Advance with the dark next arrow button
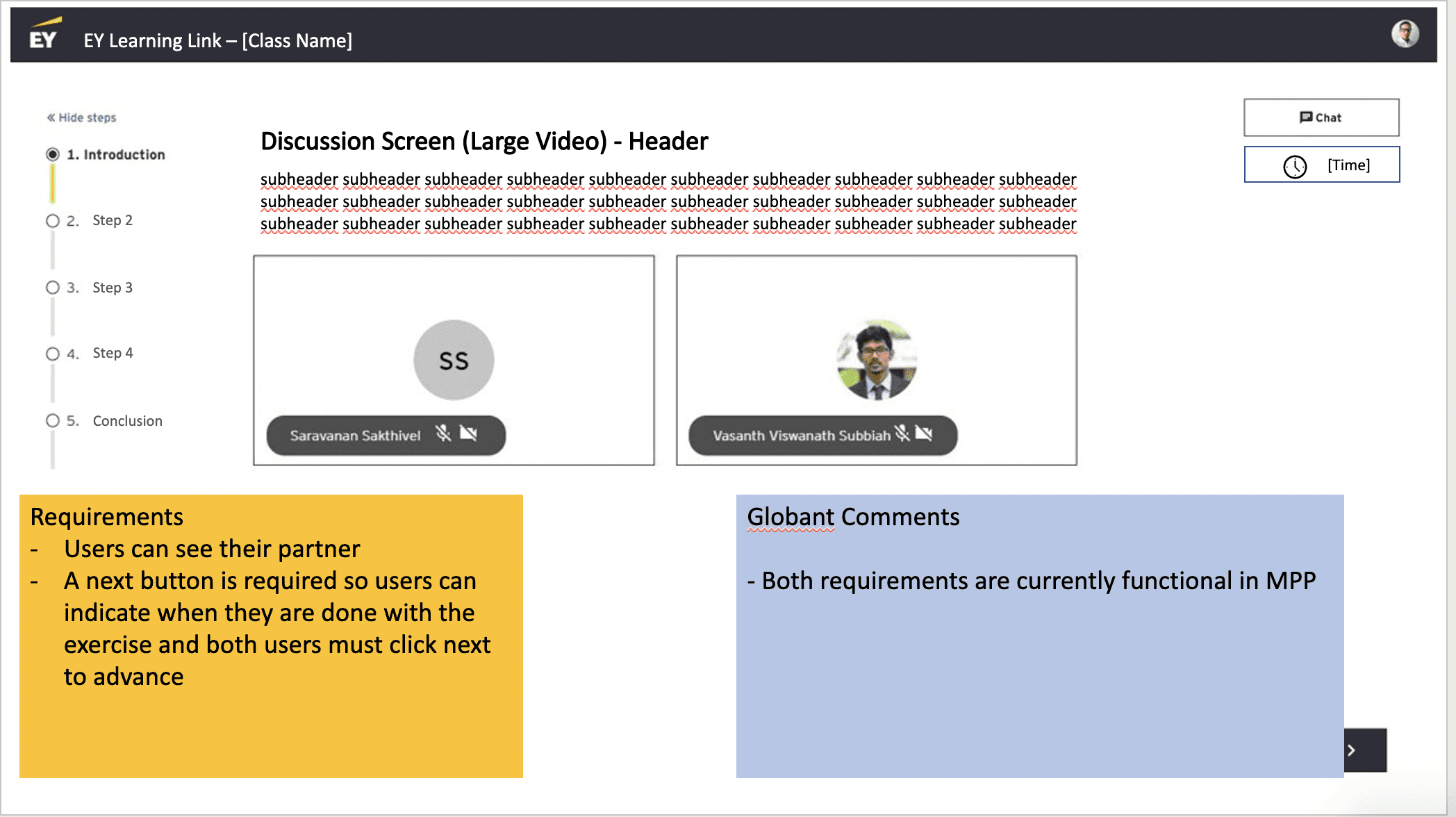1456x817 pixels. coord(1366,750)
